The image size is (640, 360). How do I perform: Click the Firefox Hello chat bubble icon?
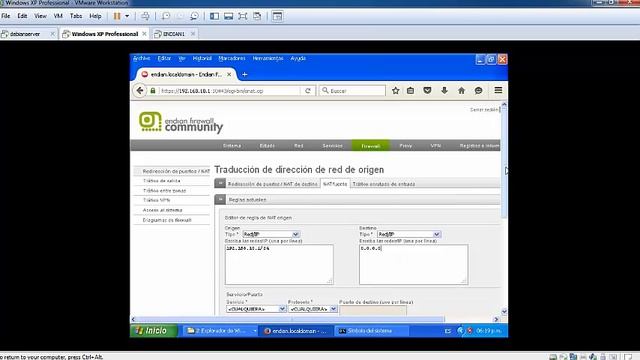pos(478,91)
